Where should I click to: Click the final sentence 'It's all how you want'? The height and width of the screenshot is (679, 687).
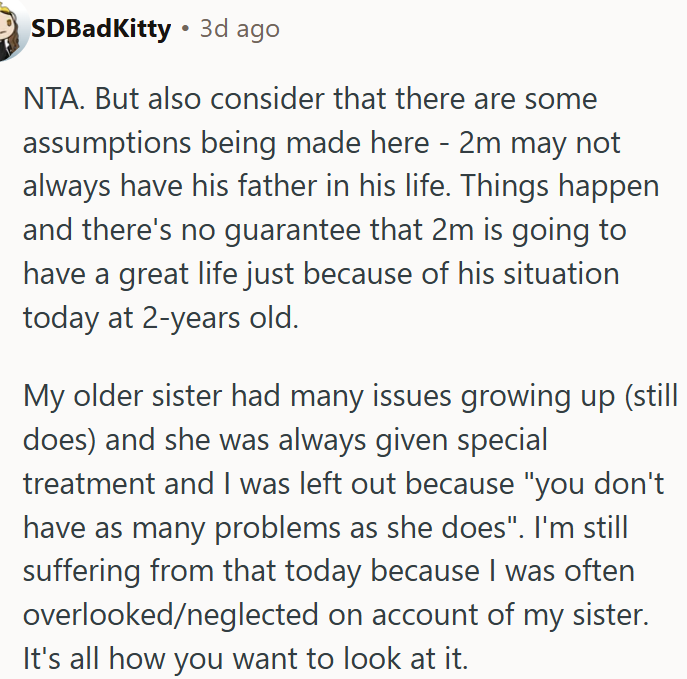[246, 658]
